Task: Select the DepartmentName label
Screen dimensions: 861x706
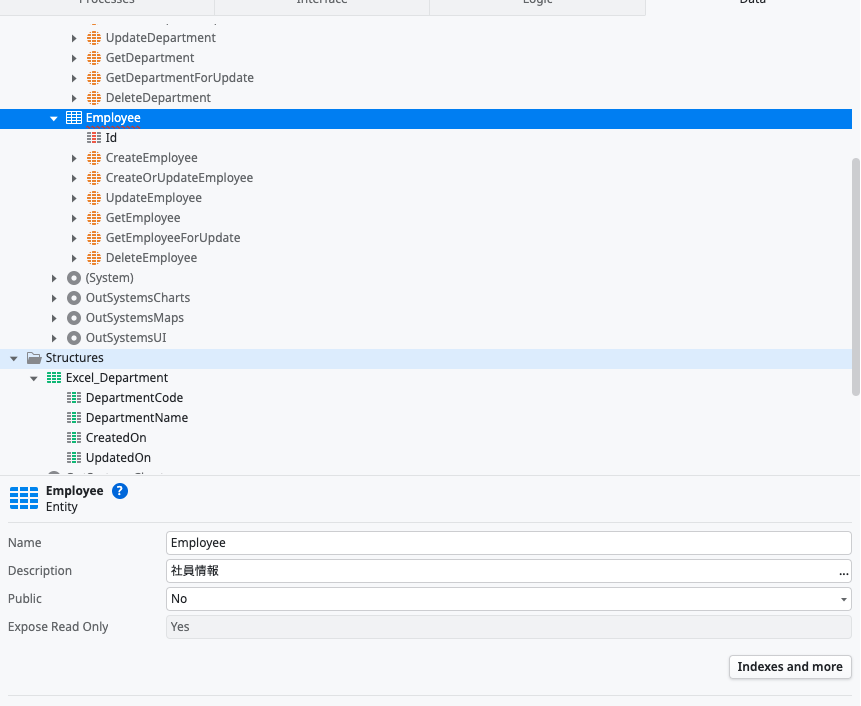Action: pos(137,418)
